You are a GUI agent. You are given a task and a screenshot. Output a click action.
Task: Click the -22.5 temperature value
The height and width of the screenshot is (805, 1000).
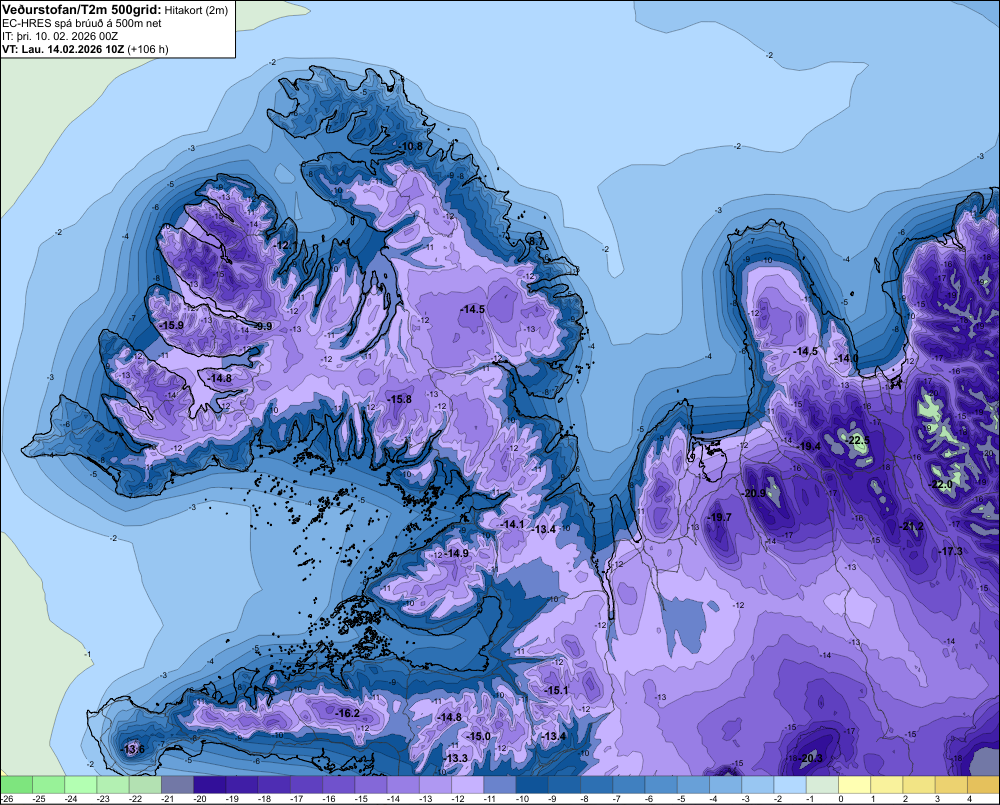(x=857, y=440)
